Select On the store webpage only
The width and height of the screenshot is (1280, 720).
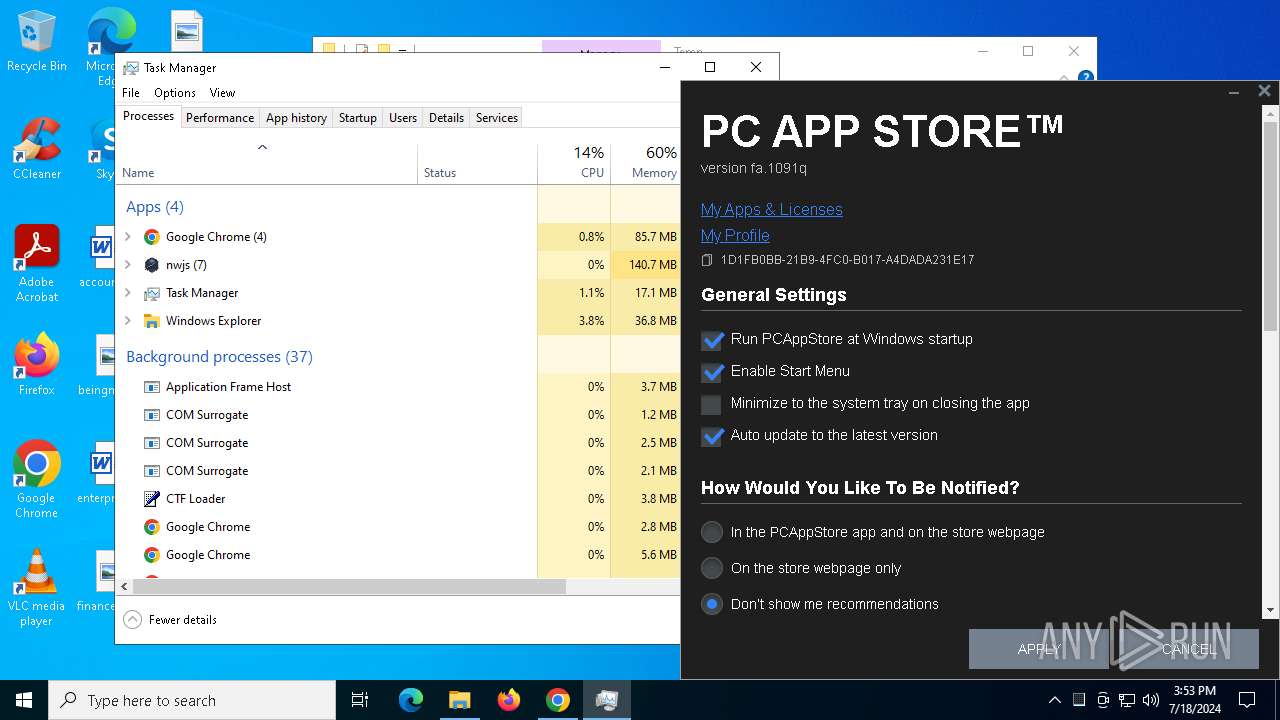(x=711, y=568)
